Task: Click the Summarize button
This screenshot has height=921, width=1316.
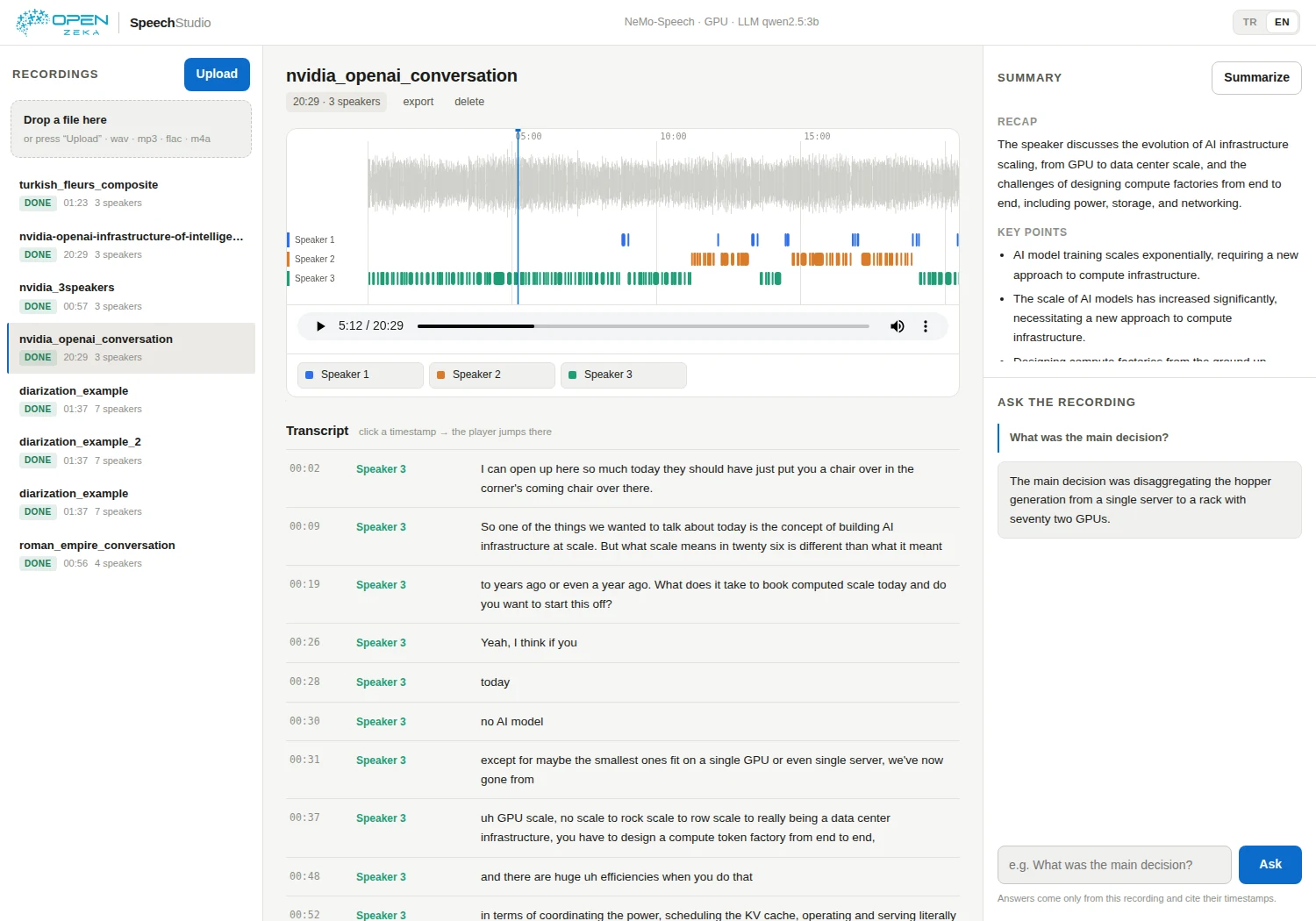Action: click(1256, 77)
